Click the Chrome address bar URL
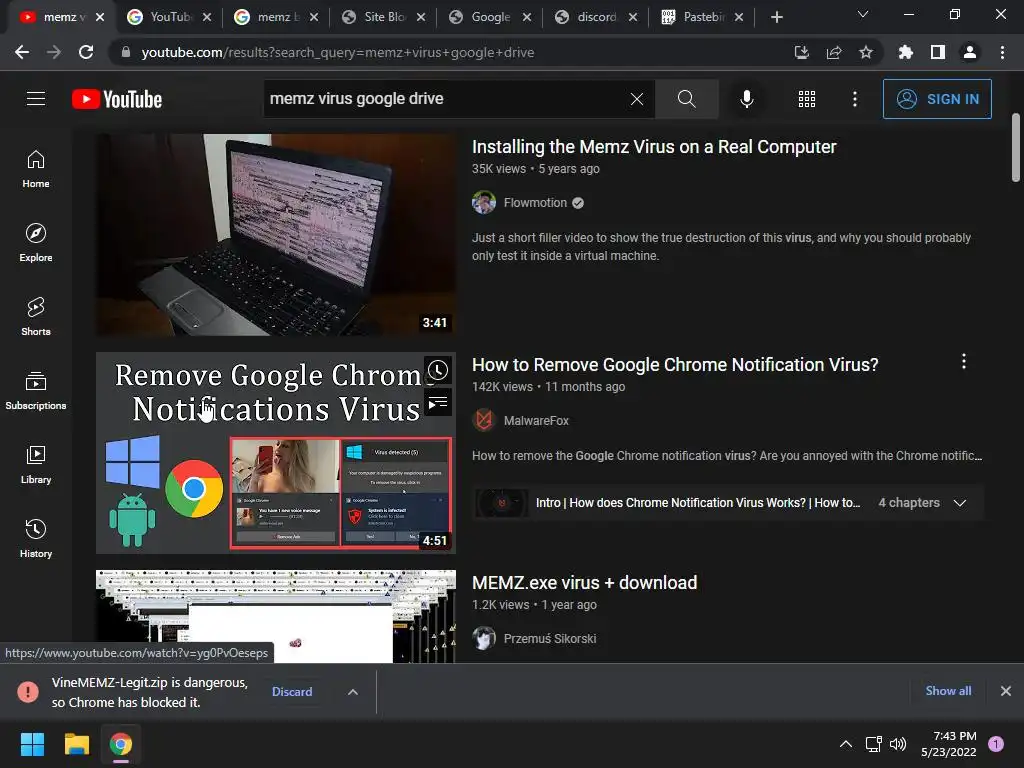The width and height of the screenshot is (1024, 768). tap(338, 52)
